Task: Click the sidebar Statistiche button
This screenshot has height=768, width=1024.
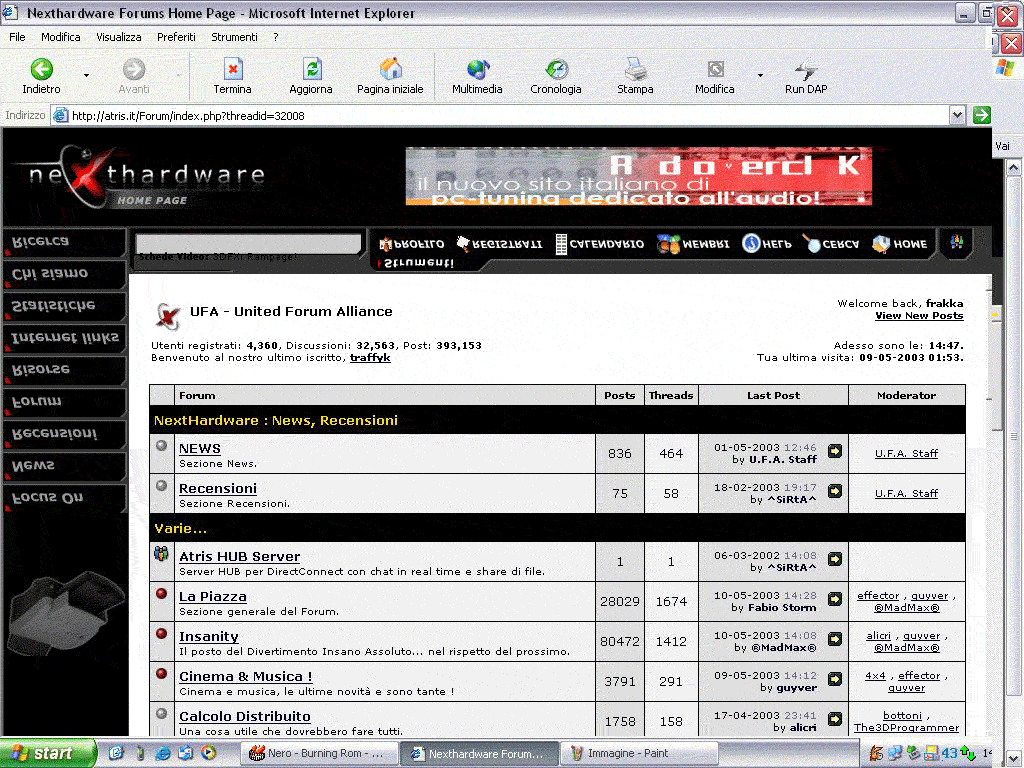Action: [64, 306]
